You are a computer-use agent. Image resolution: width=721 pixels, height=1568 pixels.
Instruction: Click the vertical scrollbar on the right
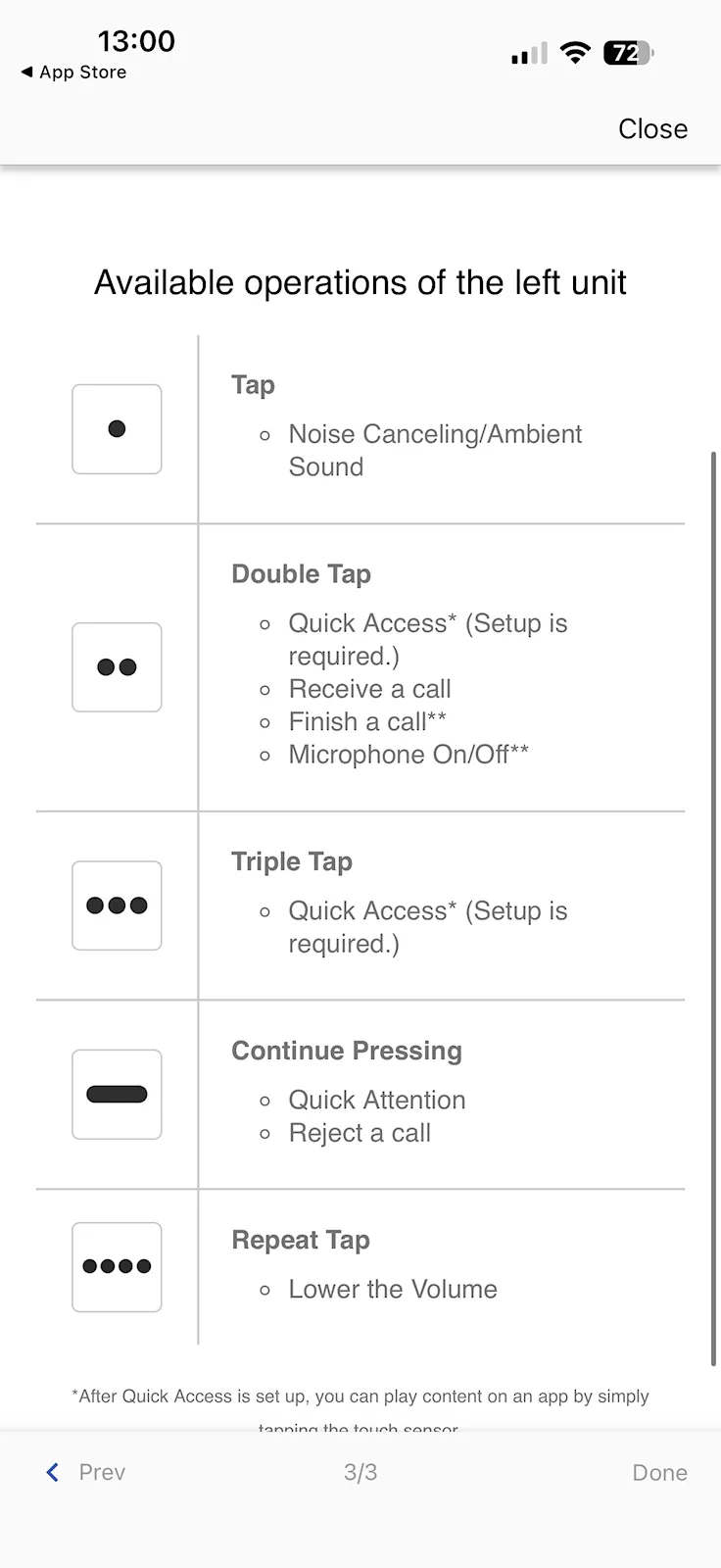713,906
